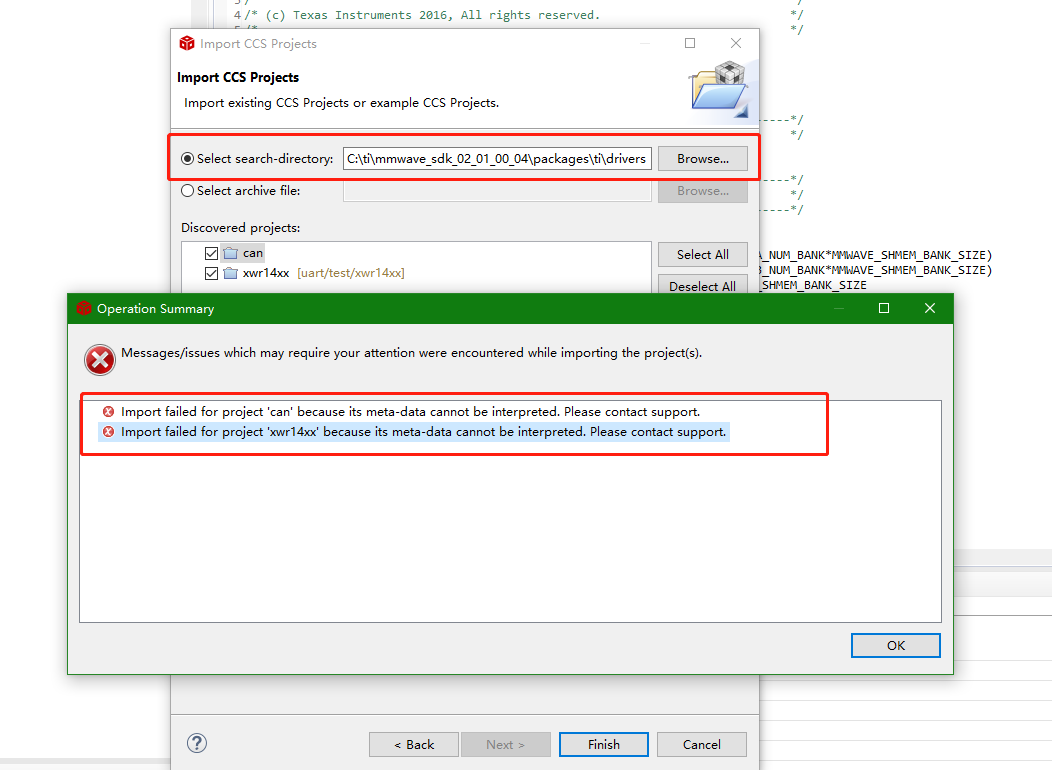Screen dimensions: 1052x770
Task: Click the 'Discovered projects:' label
Action: pos(240,228)
